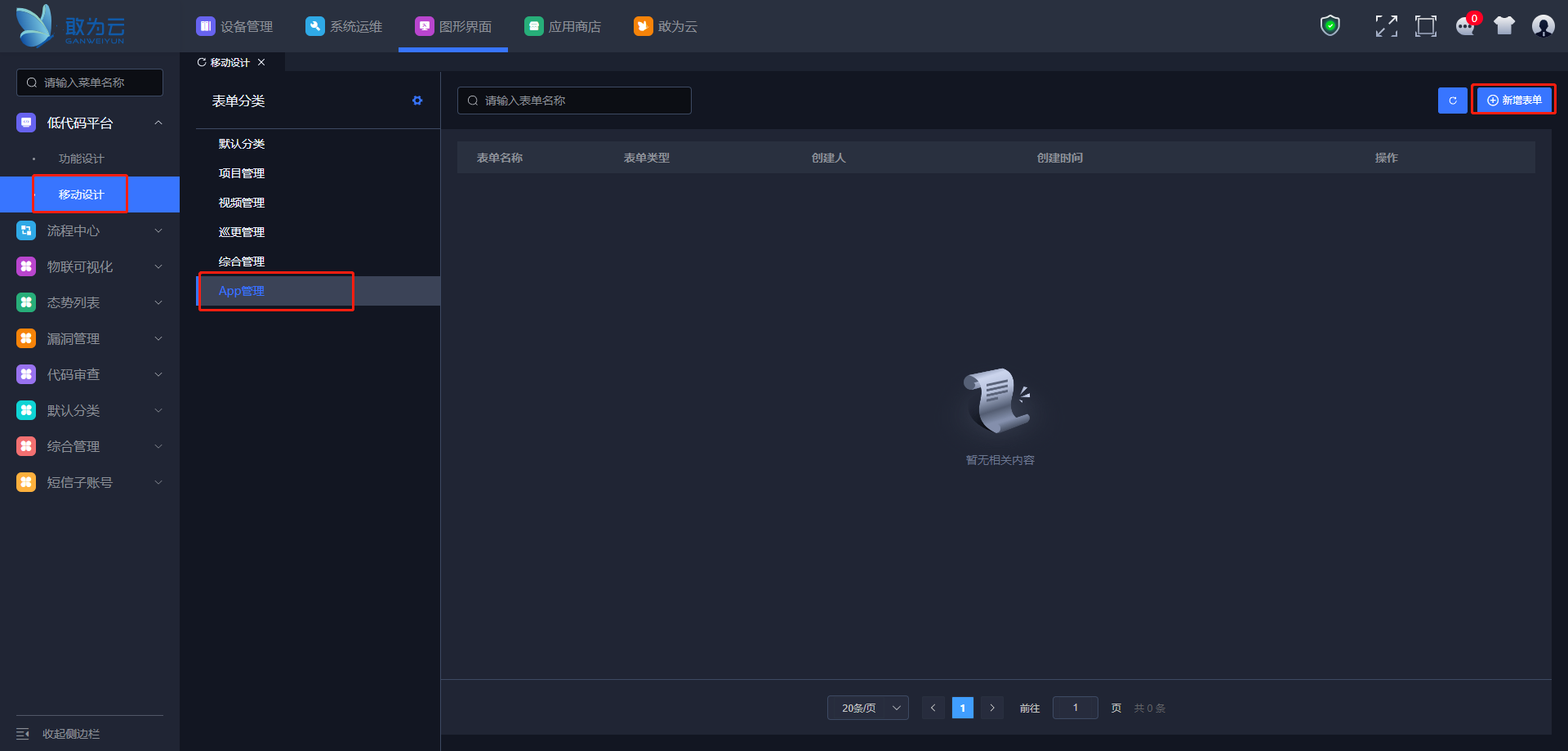Screen dimensions: 1568x751
Task: Click the 收起侧边栏 collapse icon
Action: 23,734
